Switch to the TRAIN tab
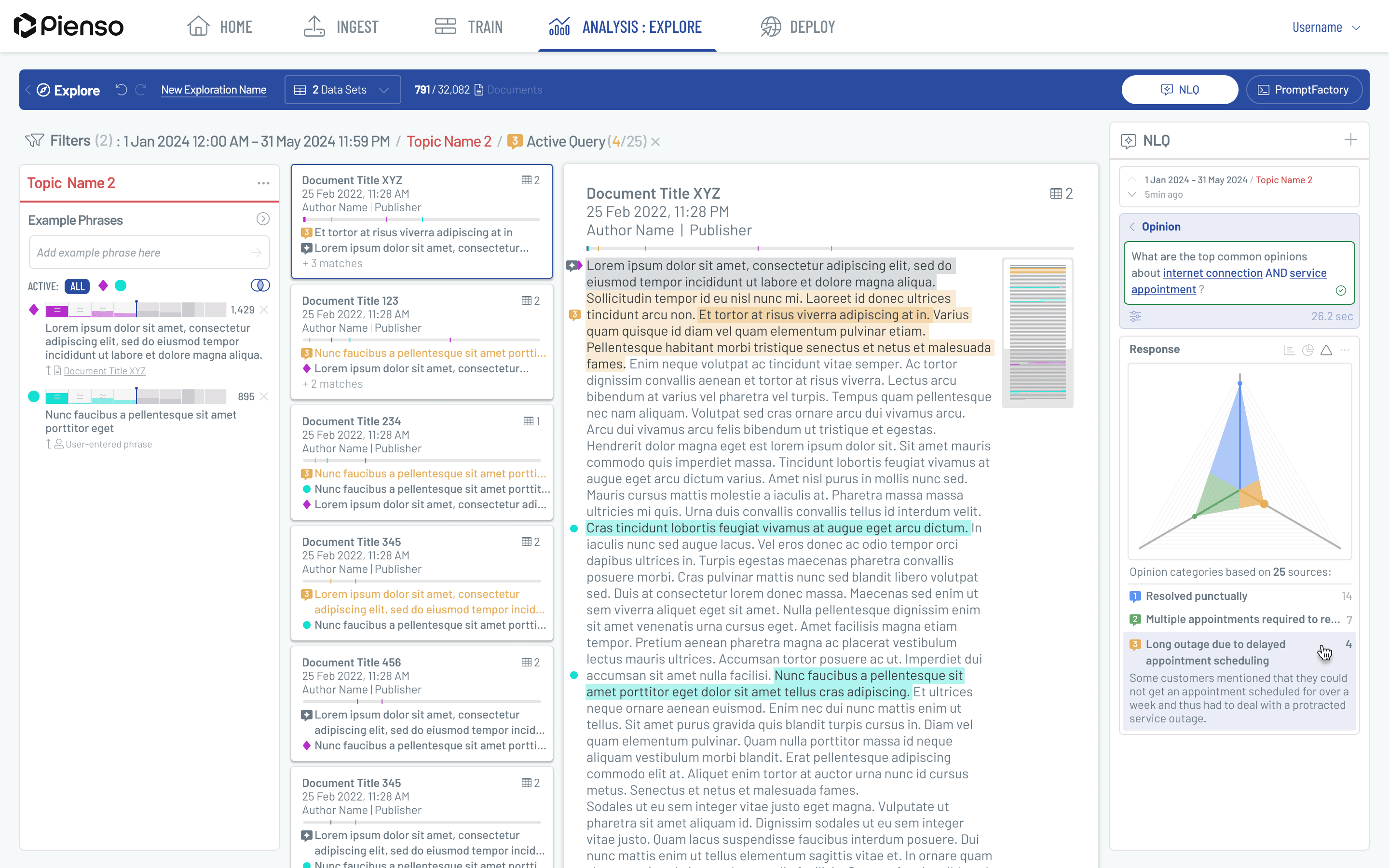This screenshot has width=1389, height=868. (468, 27)
